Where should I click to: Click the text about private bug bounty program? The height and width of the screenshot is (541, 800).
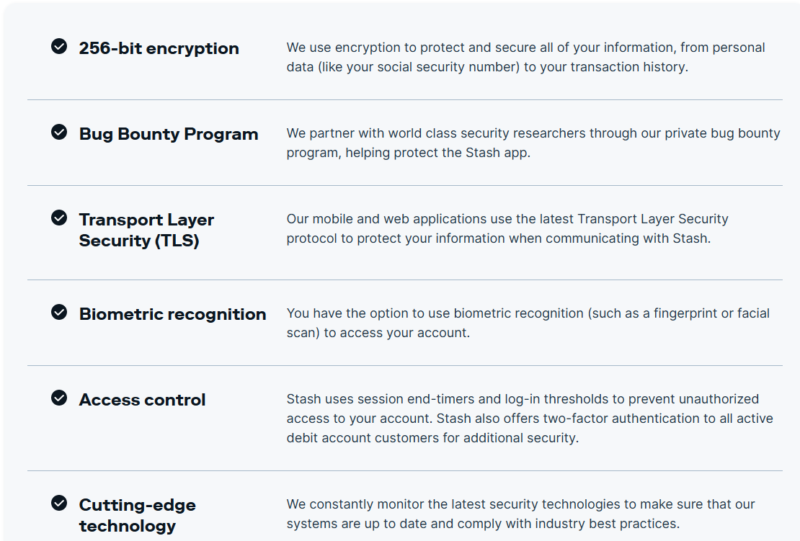pos(533,143)
